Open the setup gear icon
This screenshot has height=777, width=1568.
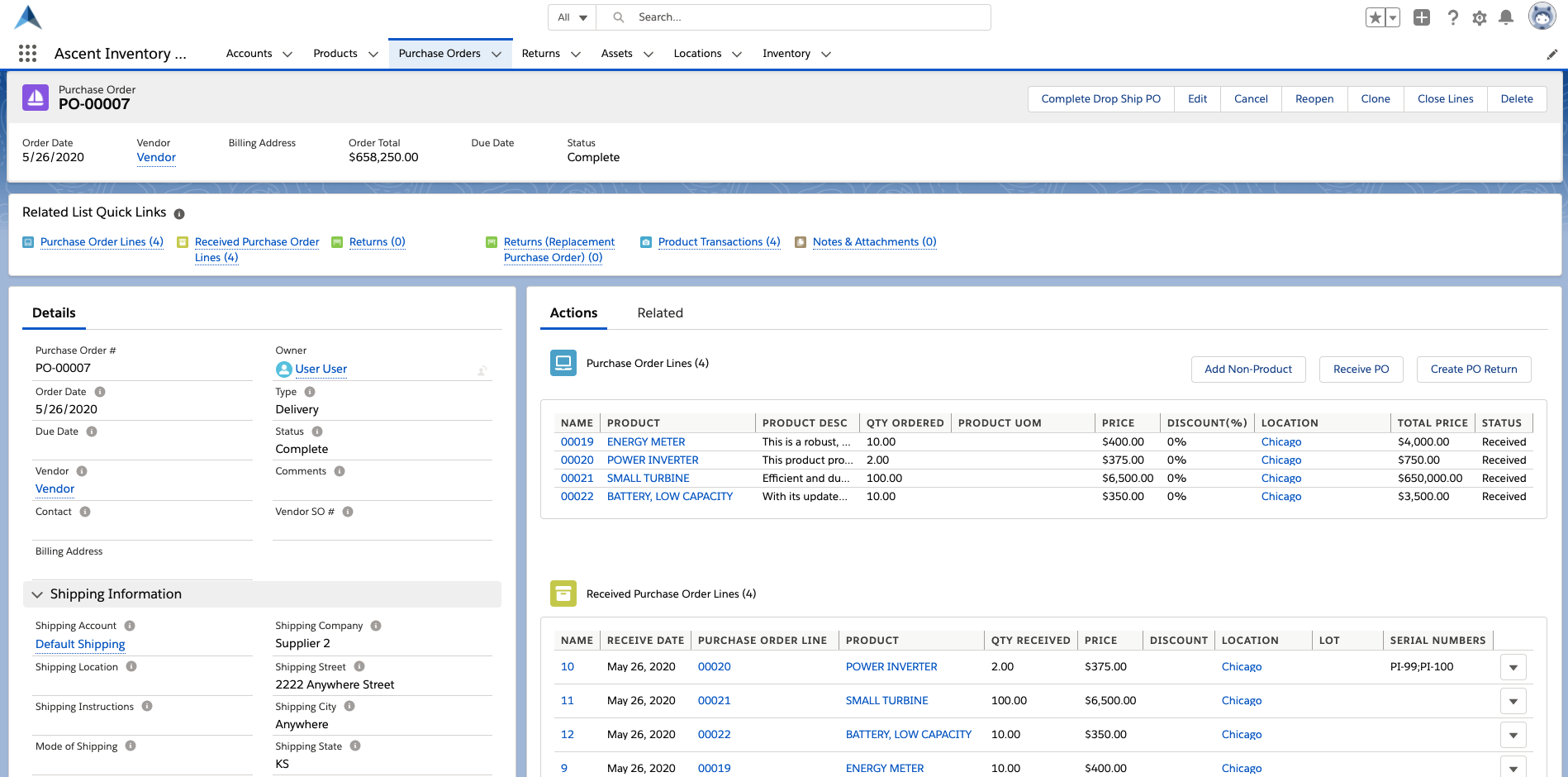(x=1480, y=17)
